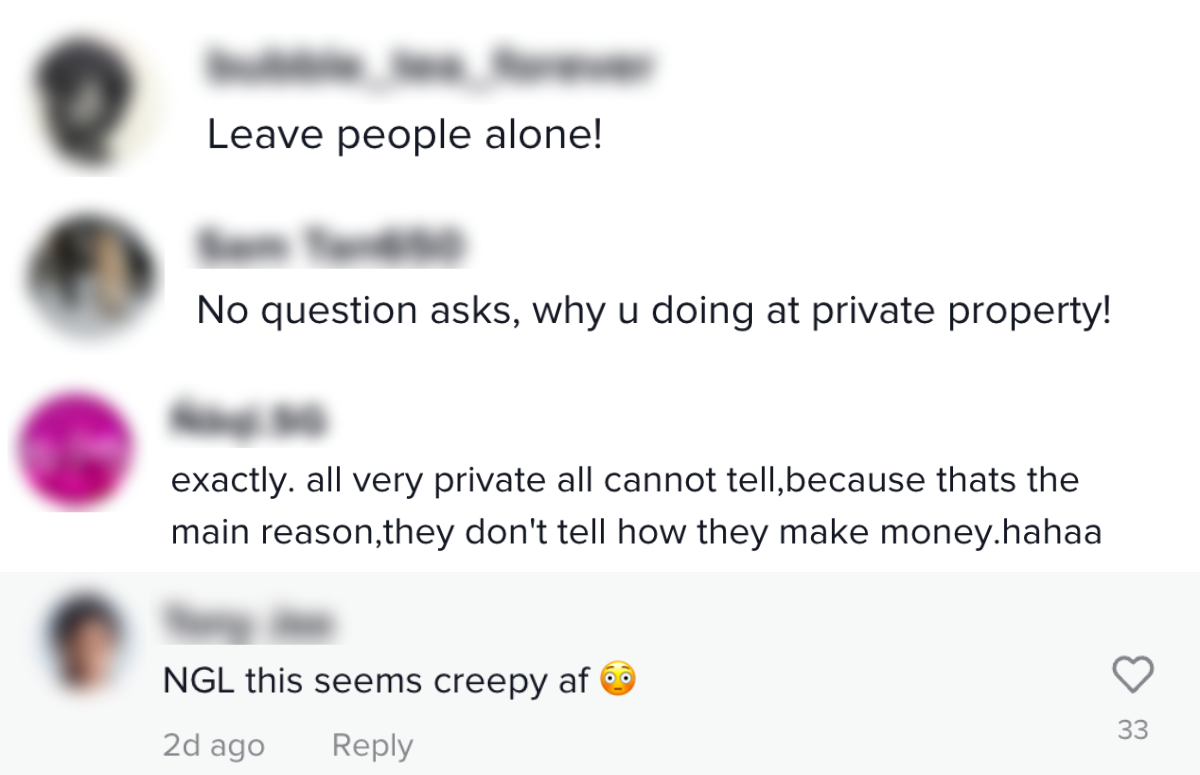The height and width of the screenshot is (775, 1200).
Task: Click the 'exactly. all very private' comment line
Action: (x=625, y=480)
